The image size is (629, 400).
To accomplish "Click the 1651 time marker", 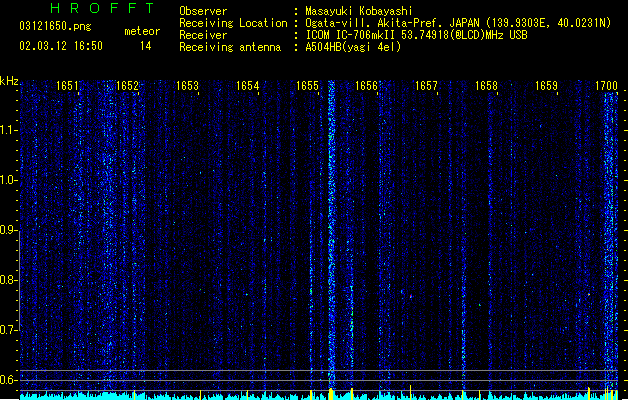I will (x=67, y=86).
